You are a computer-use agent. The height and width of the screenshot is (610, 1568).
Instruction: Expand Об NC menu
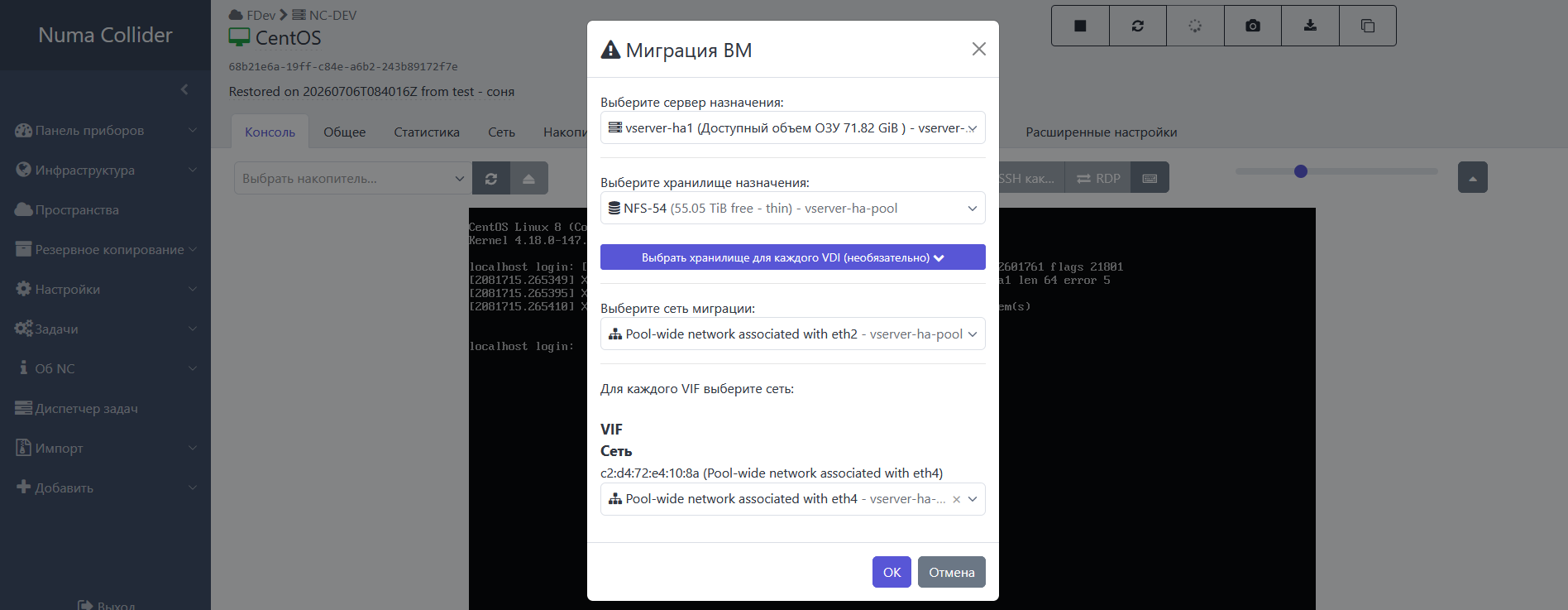click(106, 368)
